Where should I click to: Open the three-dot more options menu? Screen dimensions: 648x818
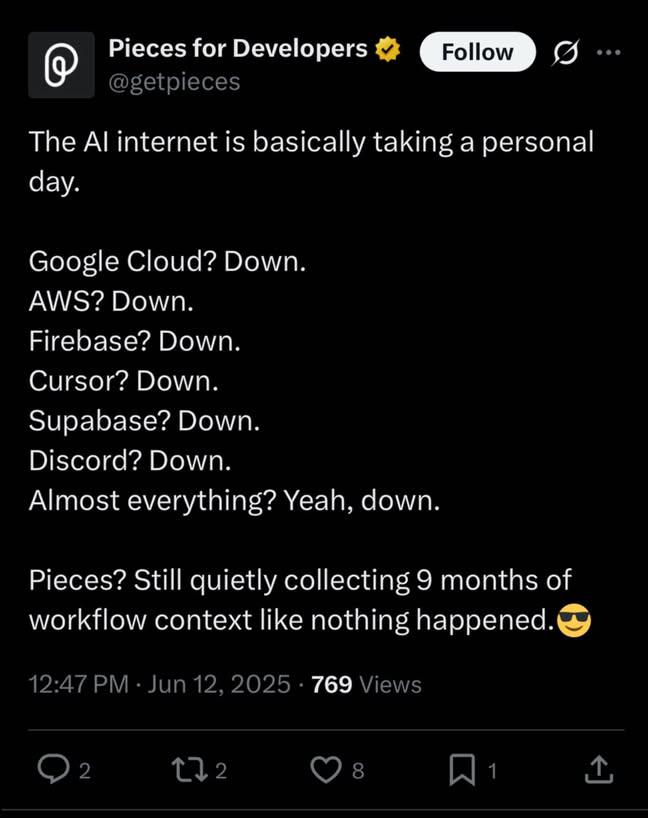(x=608, y=52)
